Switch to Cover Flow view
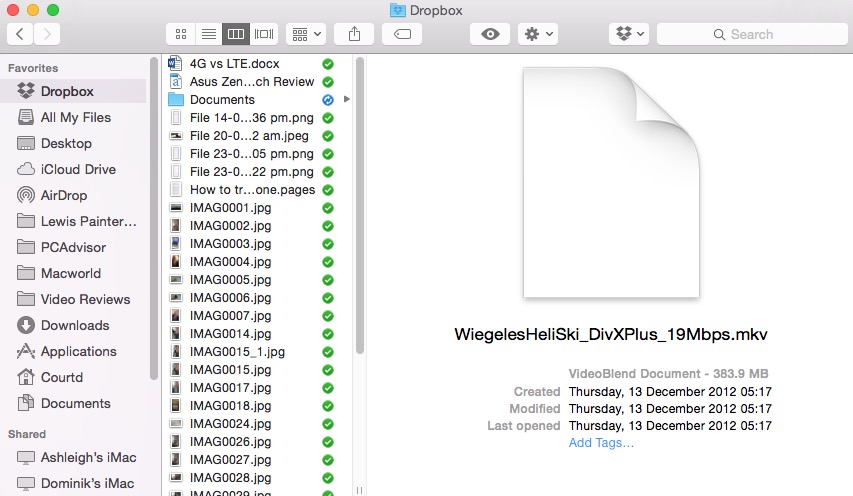 point(264,34)
